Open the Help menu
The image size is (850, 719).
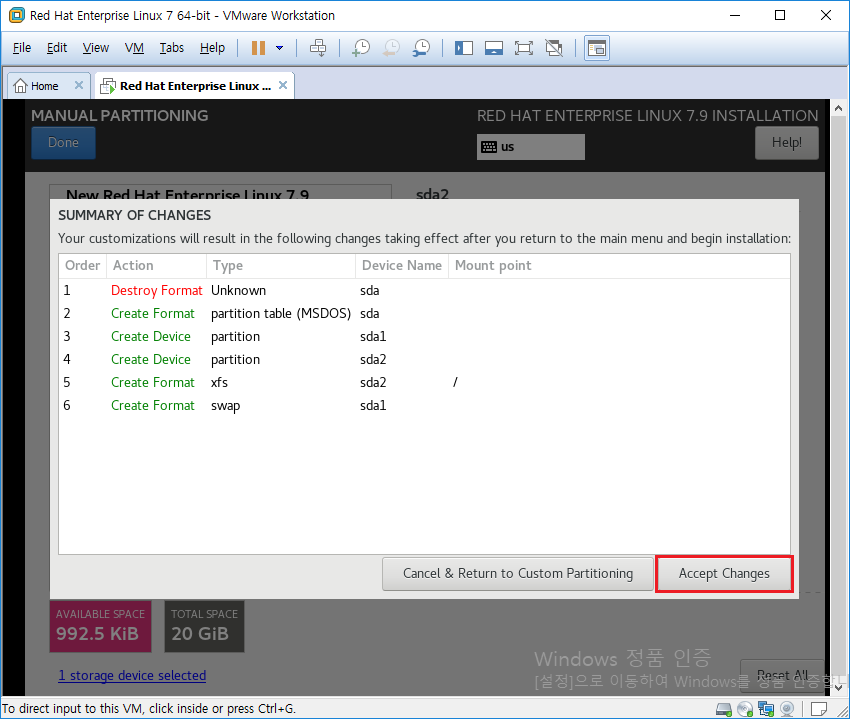coord(212,48)
